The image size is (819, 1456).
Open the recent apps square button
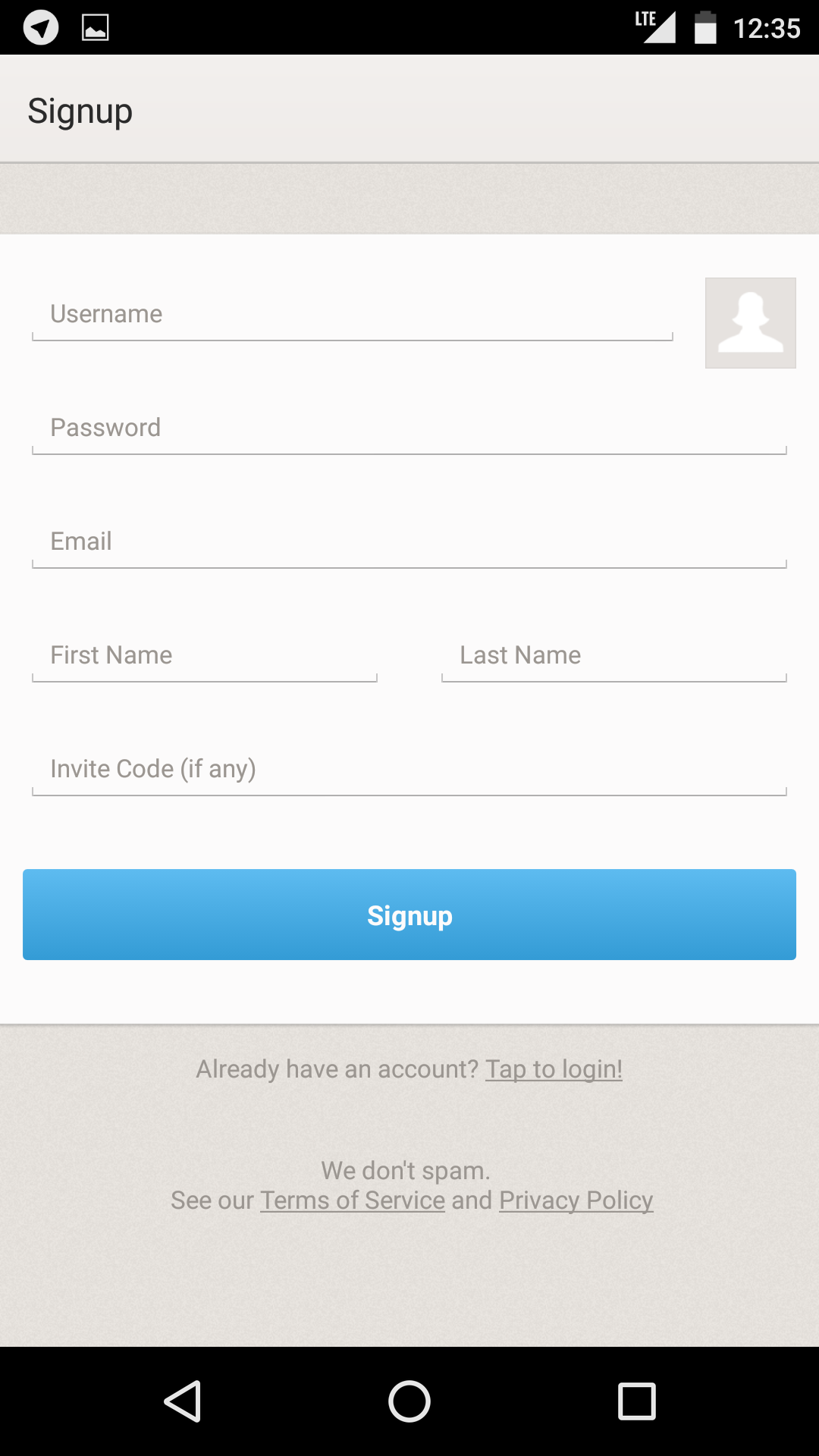tap(636, 1401)
